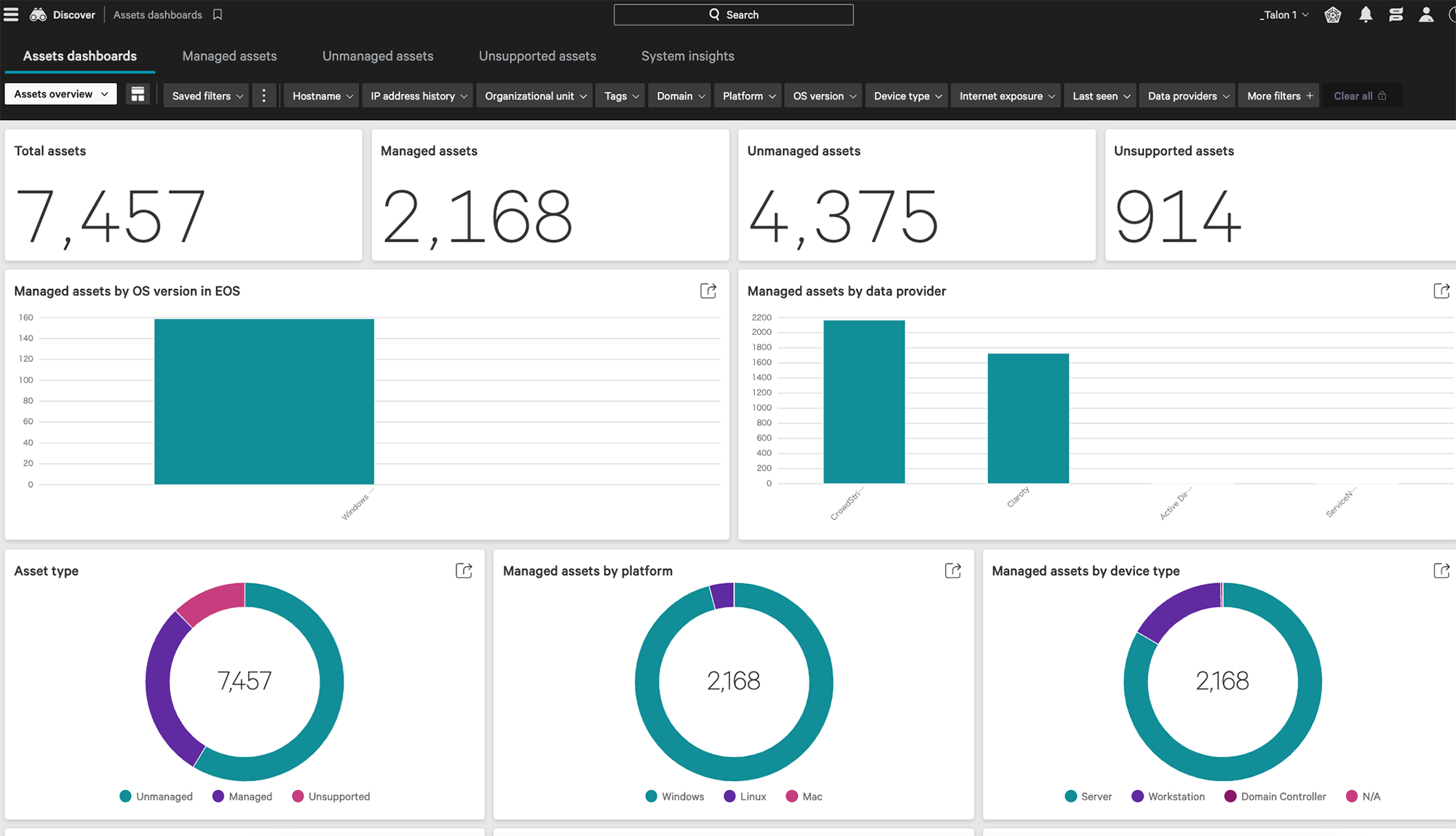
Task: Open the notifications bell
Action: tap(1366, 15)
